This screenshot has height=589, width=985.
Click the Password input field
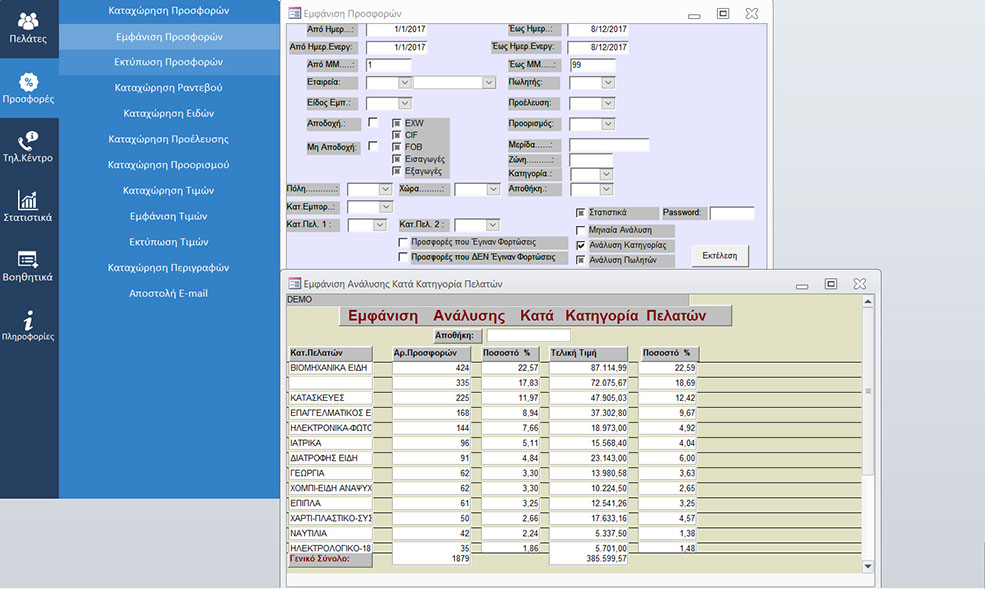[731, 213]
